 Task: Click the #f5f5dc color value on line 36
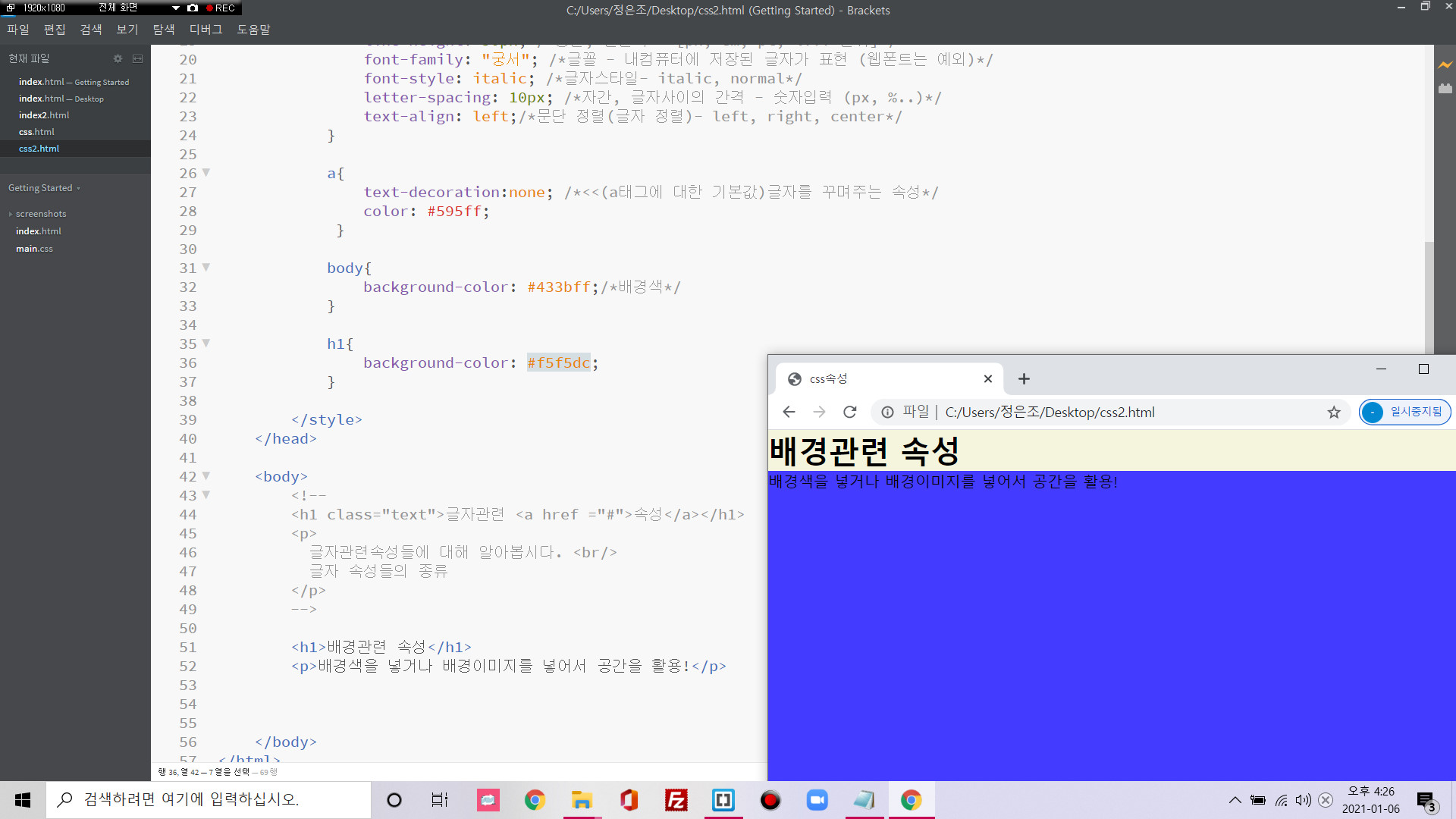coord(558,362)
